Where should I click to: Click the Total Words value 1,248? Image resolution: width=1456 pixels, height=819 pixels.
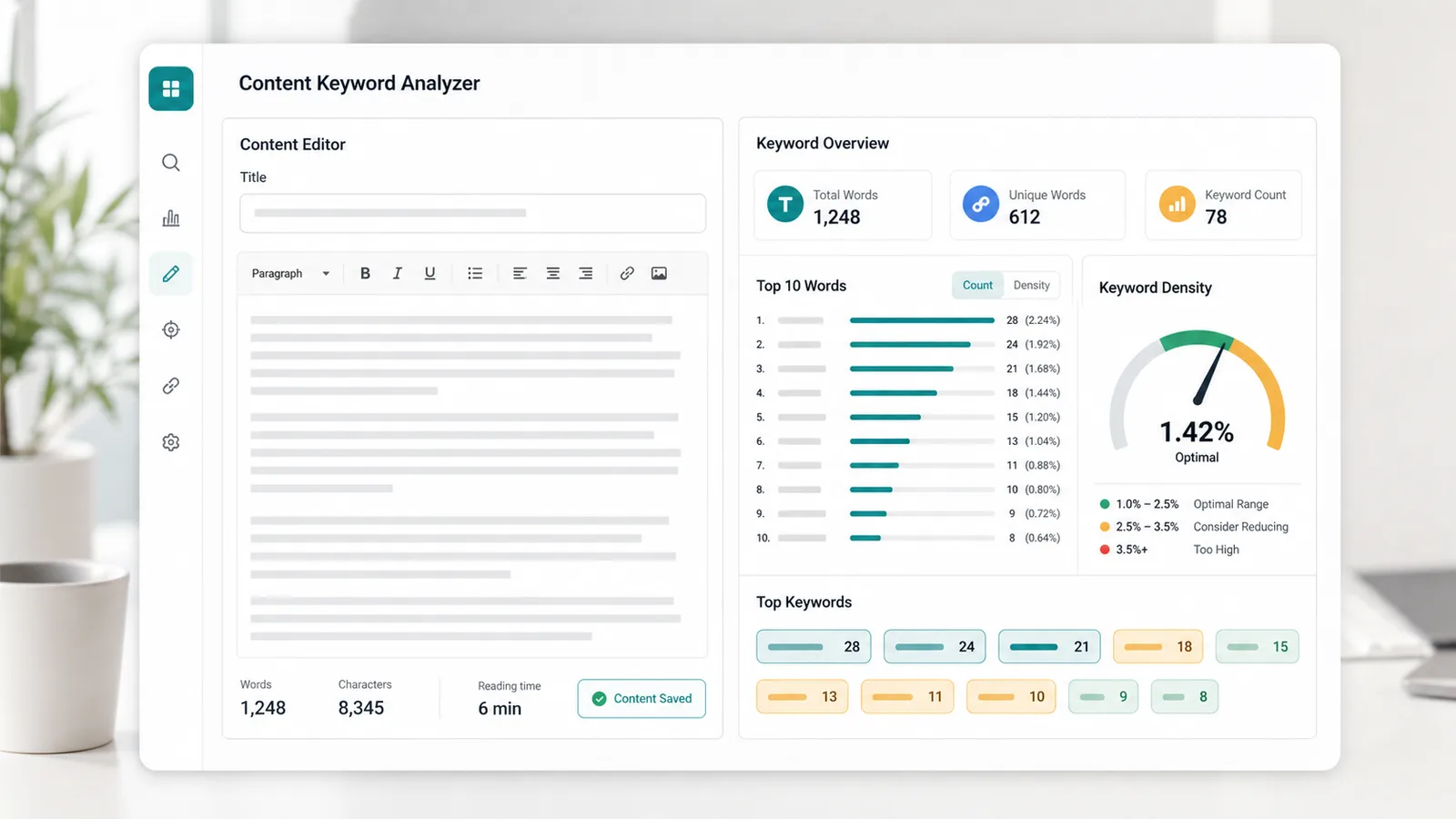tap(836, 217)
